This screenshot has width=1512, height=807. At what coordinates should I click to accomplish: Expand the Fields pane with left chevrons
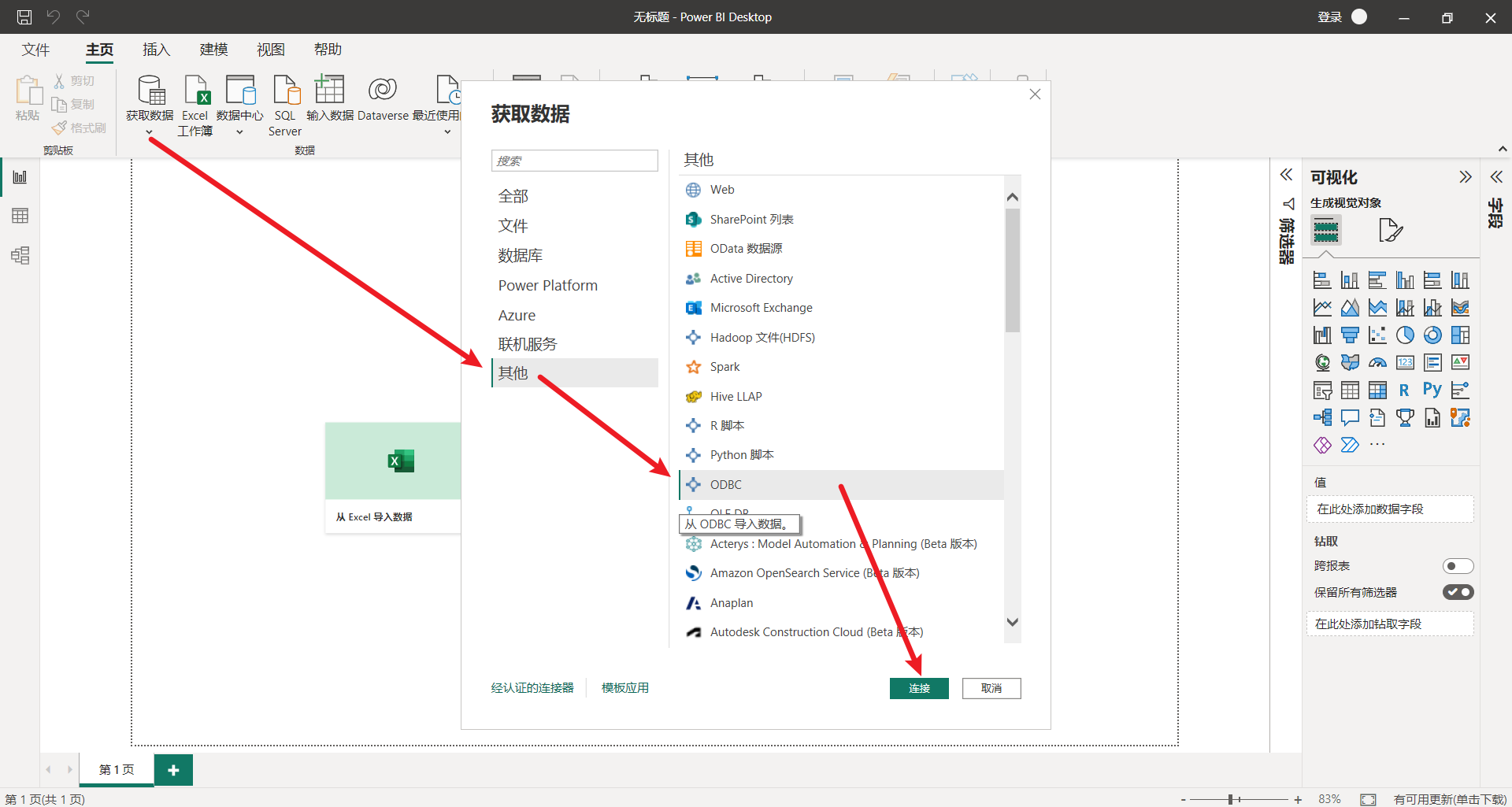click(1496, 177)
